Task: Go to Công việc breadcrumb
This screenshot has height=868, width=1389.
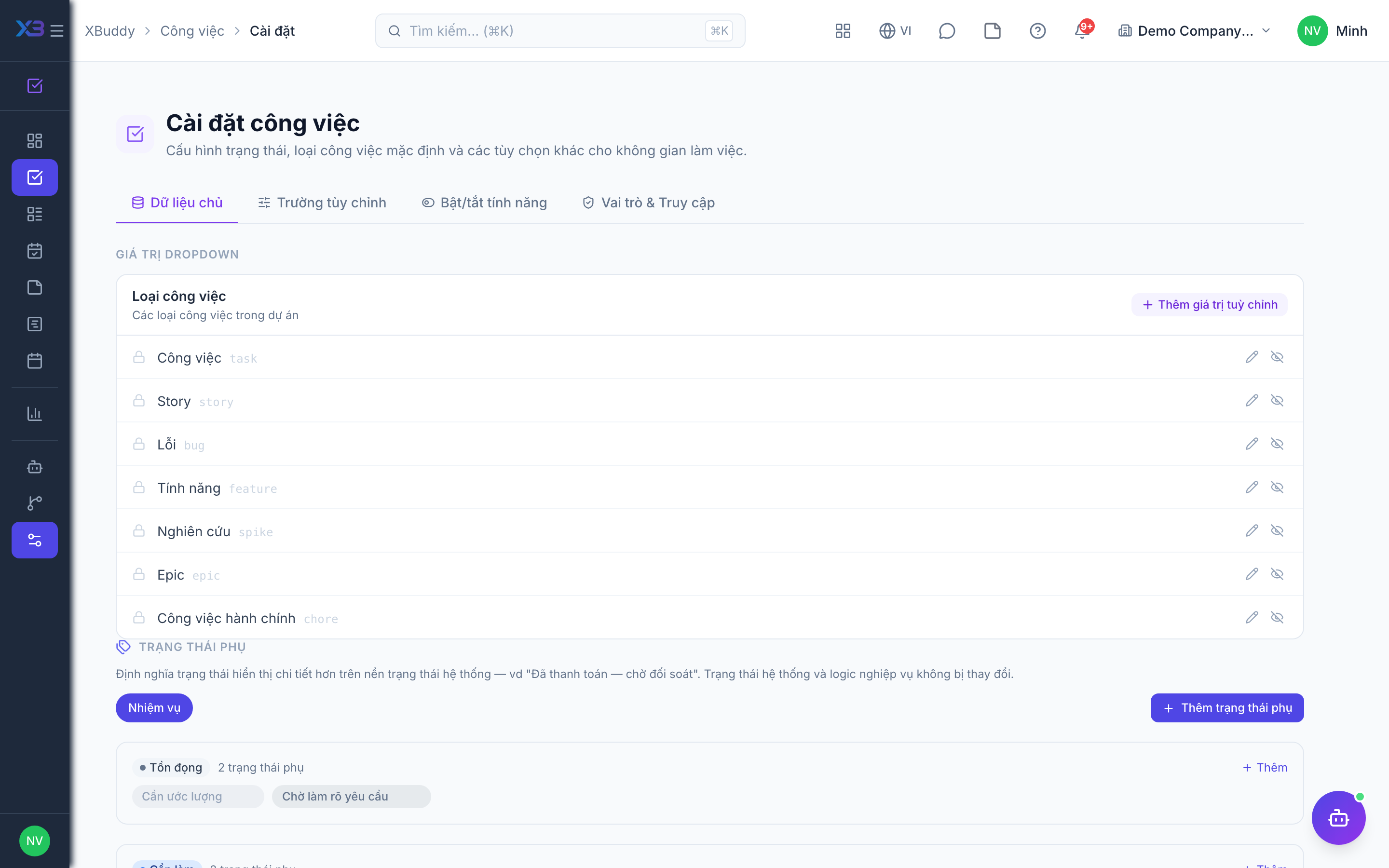Action: [x=192, y=30]
